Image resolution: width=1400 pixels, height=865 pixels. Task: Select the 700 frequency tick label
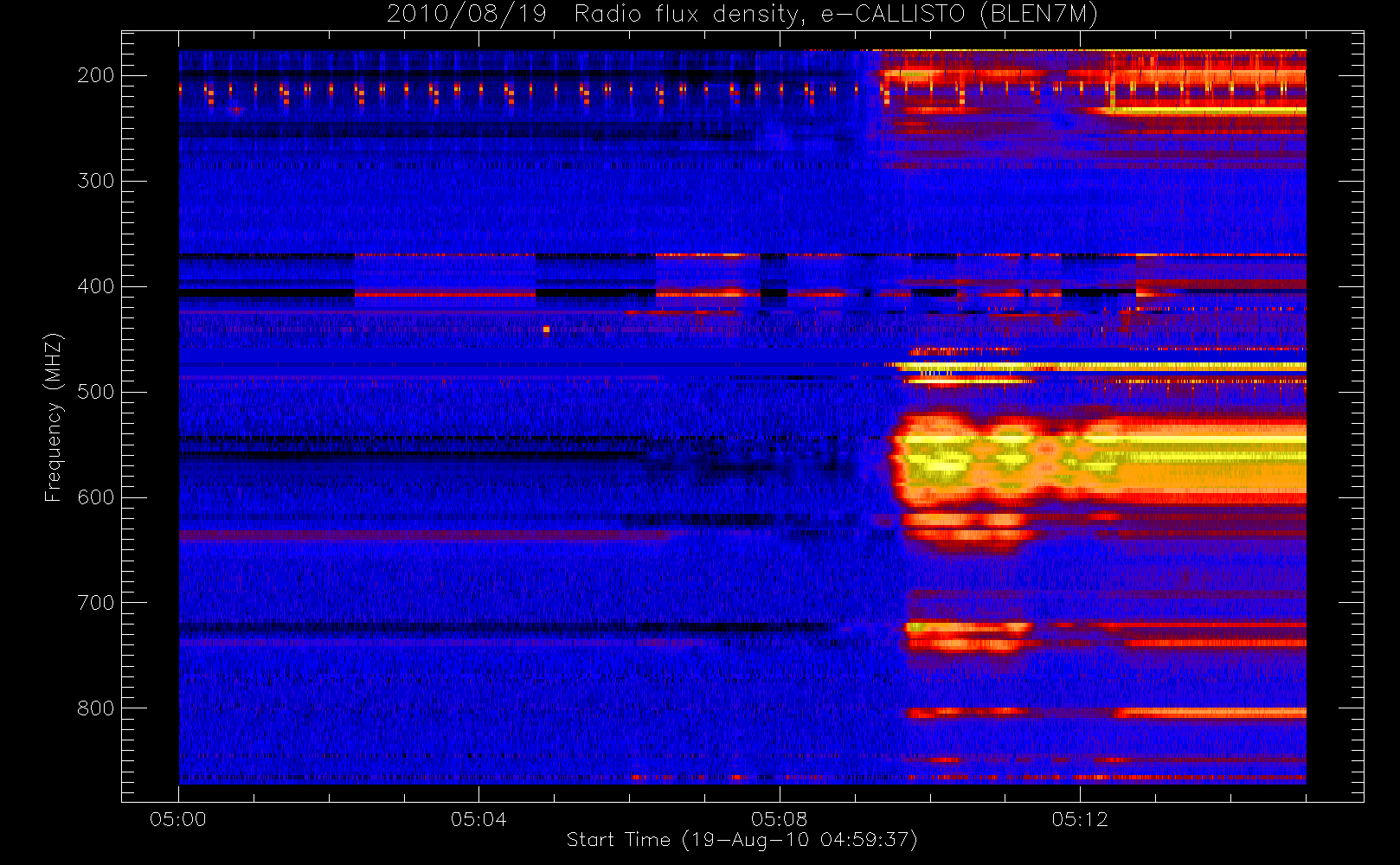tap(96, 603)
